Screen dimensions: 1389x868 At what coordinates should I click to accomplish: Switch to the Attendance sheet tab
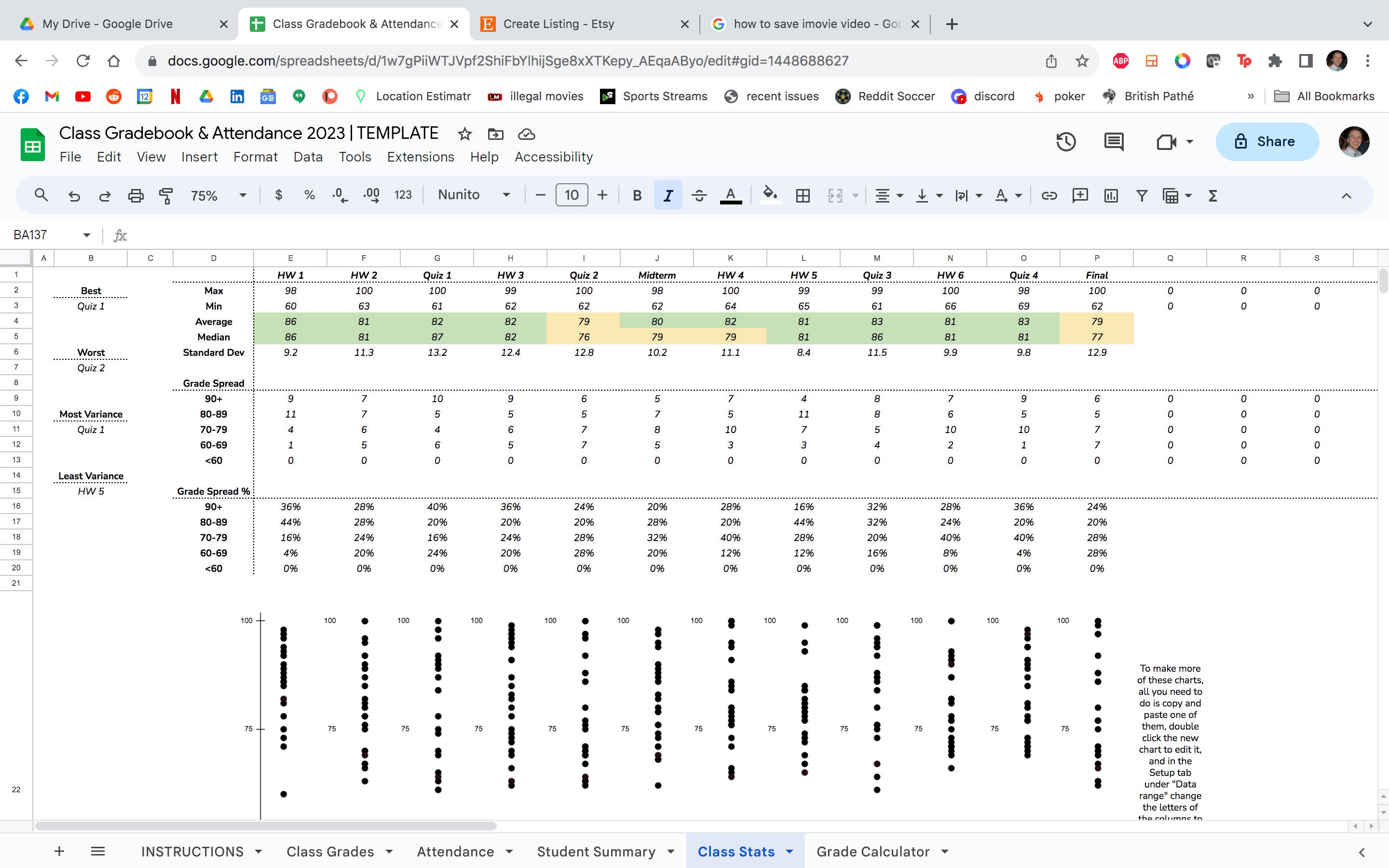click(x=456, y=851)
